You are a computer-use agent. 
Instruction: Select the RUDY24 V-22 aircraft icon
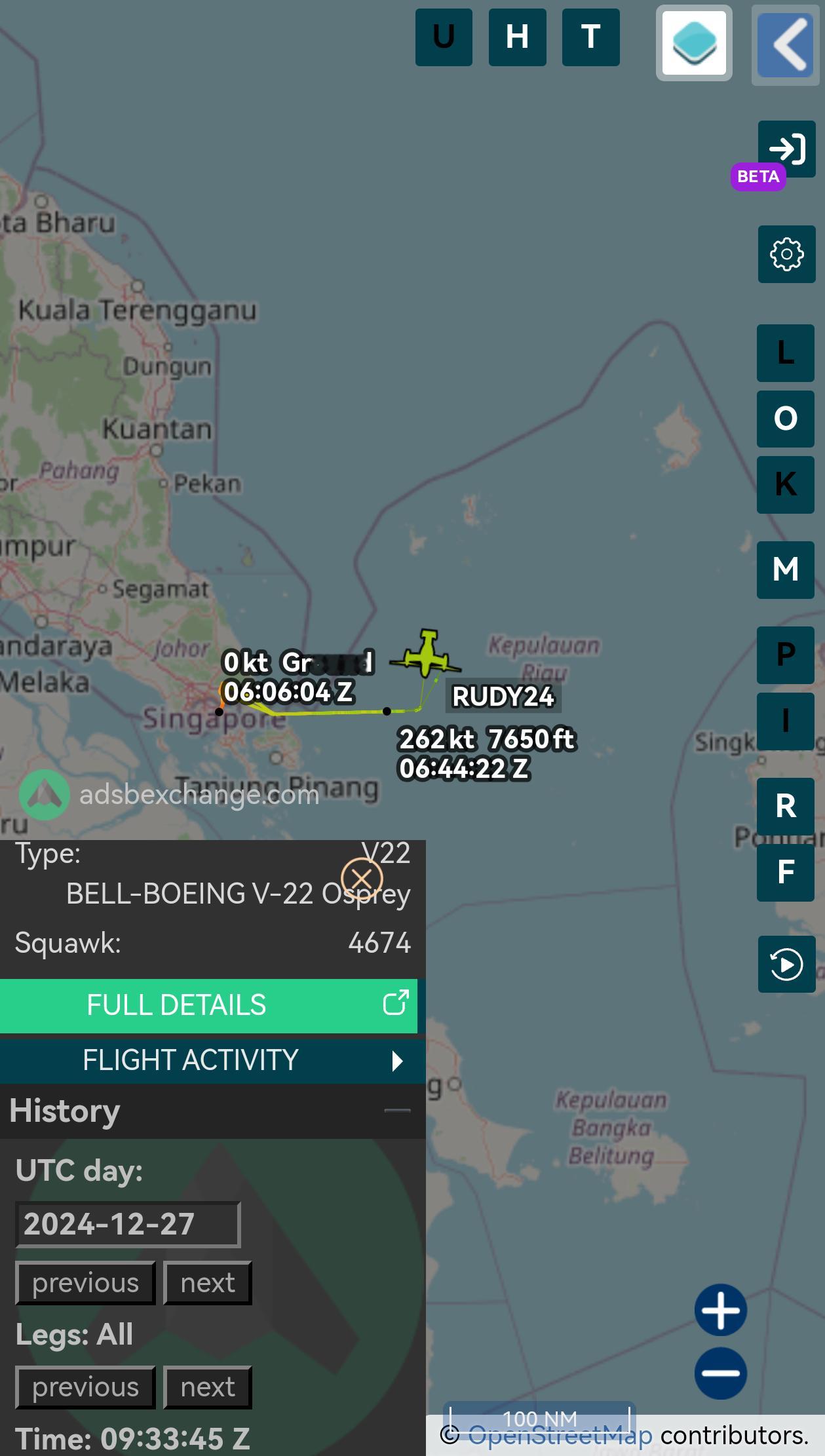427,654
